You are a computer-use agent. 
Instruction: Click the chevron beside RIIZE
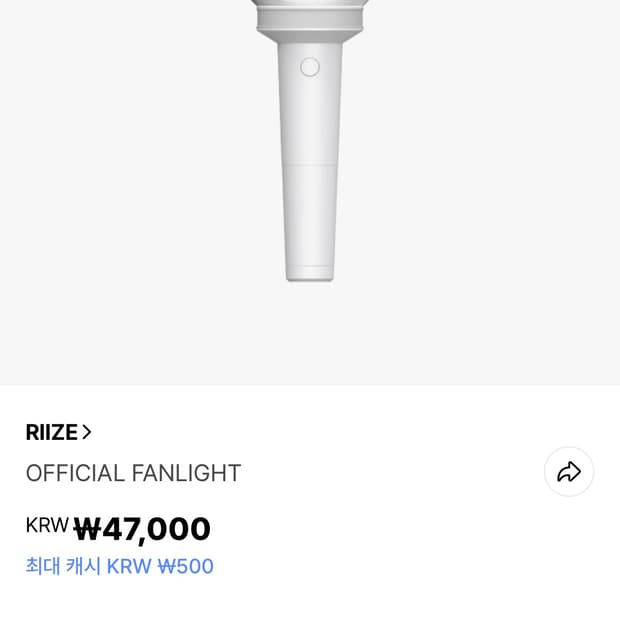point(87,432)
